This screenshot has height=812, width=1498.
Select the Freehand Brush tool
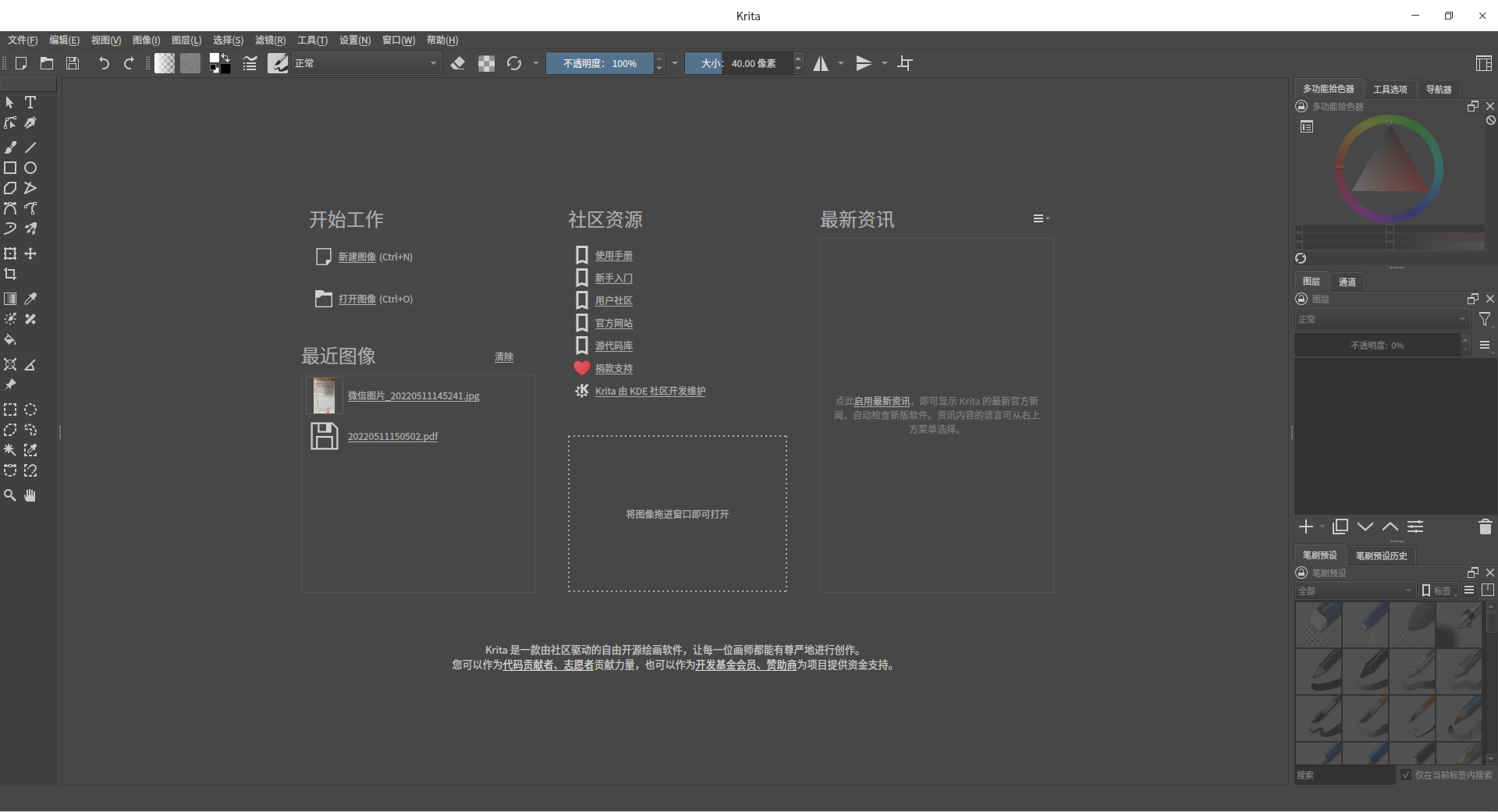tap(10, 147)
